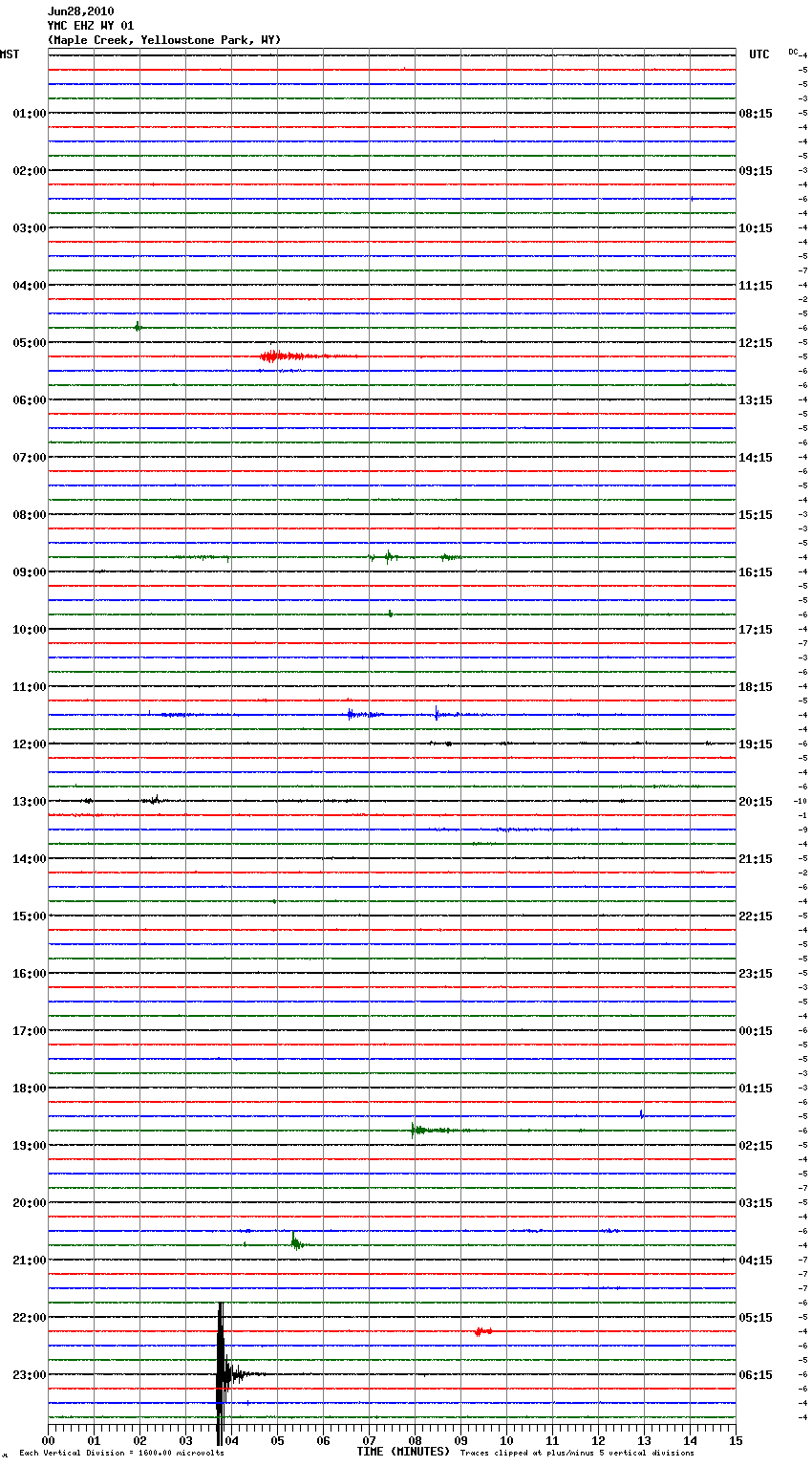This screenshot has height=1466, width=812.
Task: Click the blue spike near minute 8.5 below 11:00
Action: click(438, 713)
